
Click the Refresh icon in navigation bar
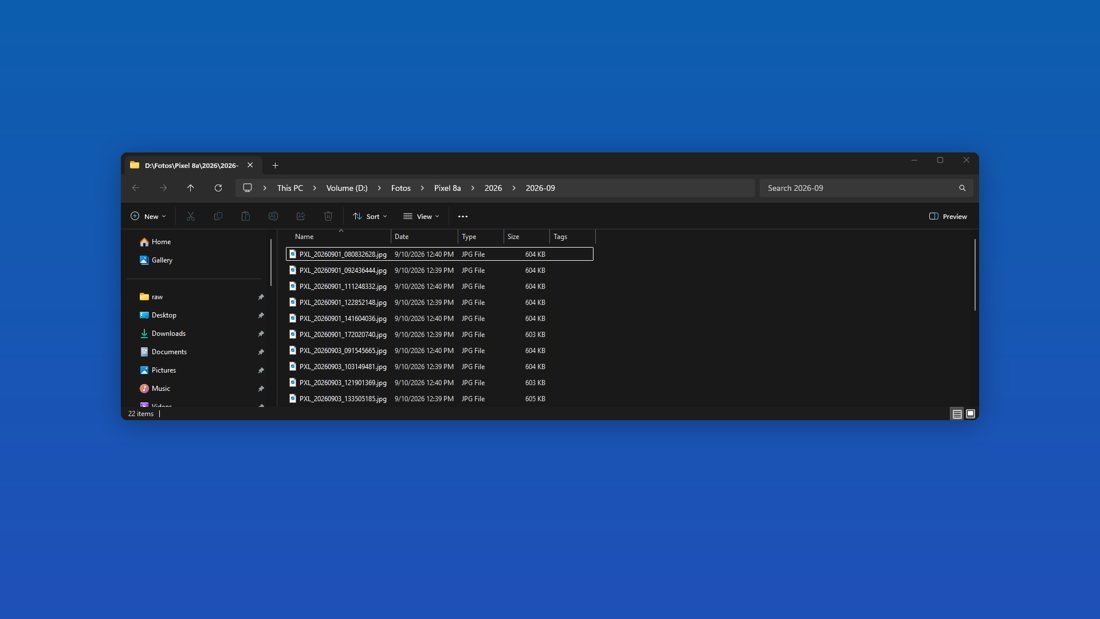point(218,188)
